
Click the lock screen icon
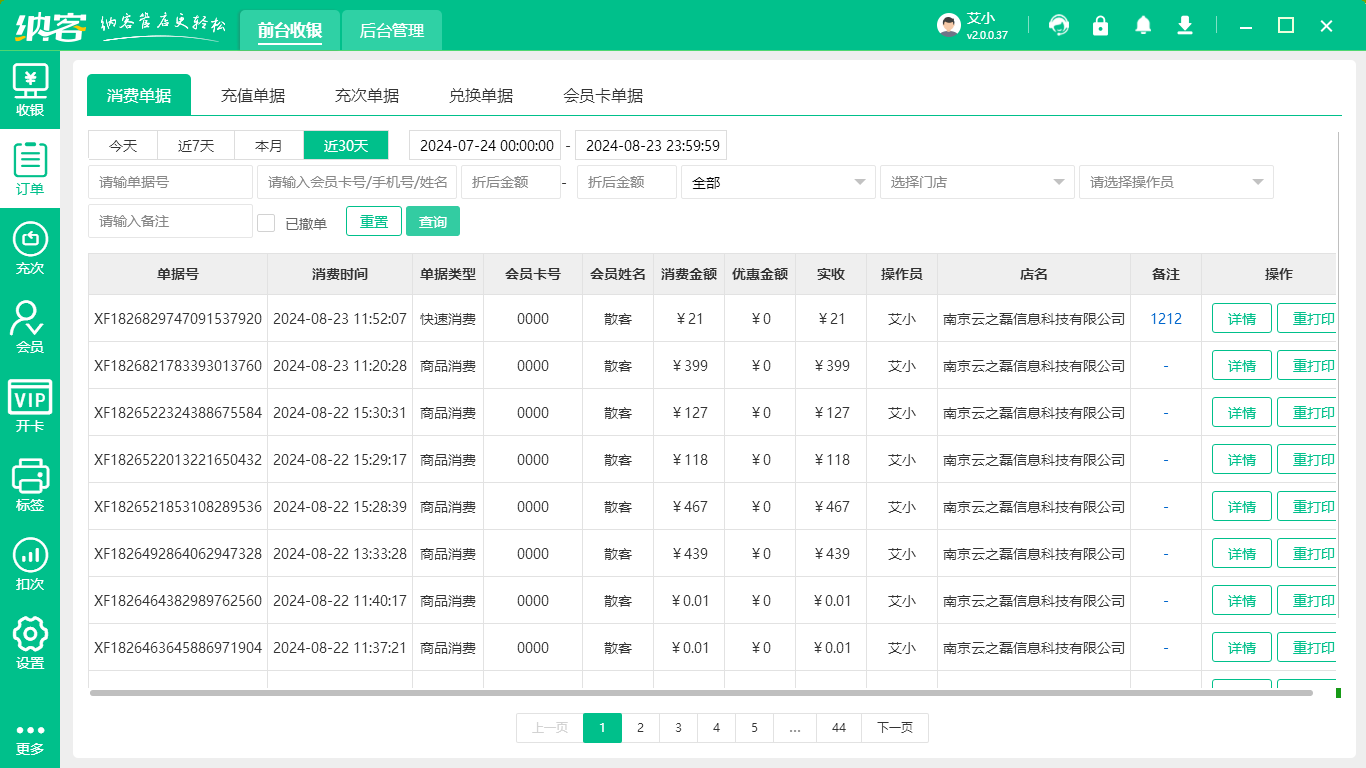tap(1101, 26)
